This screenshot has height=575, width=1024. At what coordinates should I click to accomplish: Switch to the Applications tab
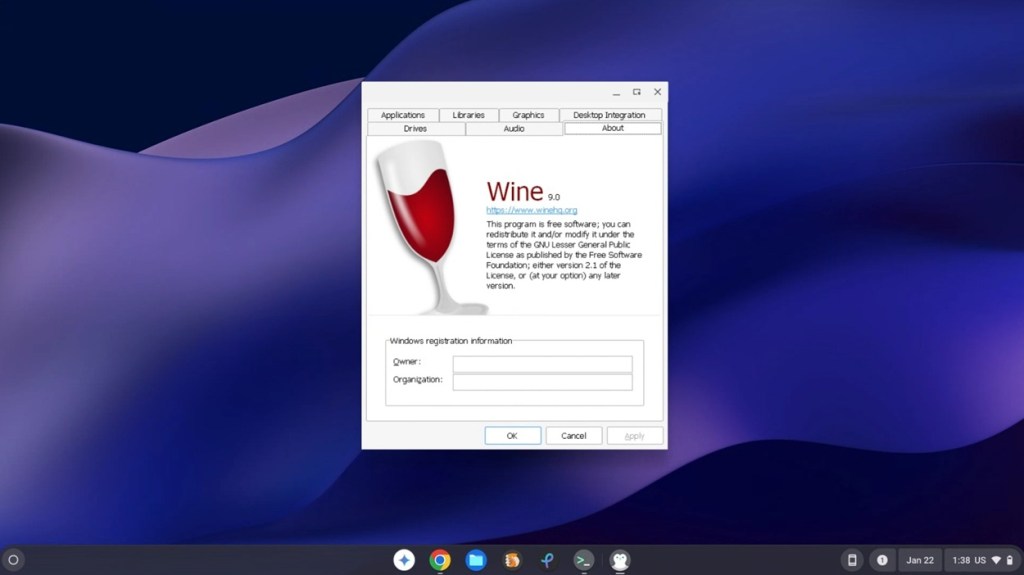(402, 115)
